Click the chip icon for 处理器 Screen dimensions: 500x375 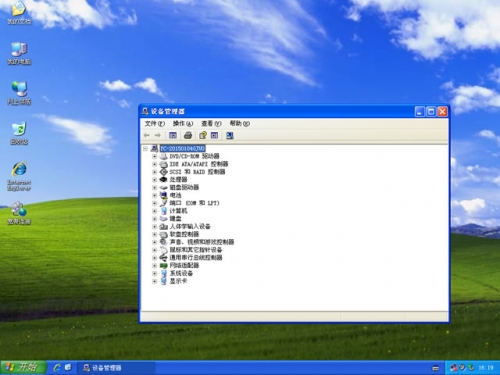pyautogui.click(x=163, y=179)
